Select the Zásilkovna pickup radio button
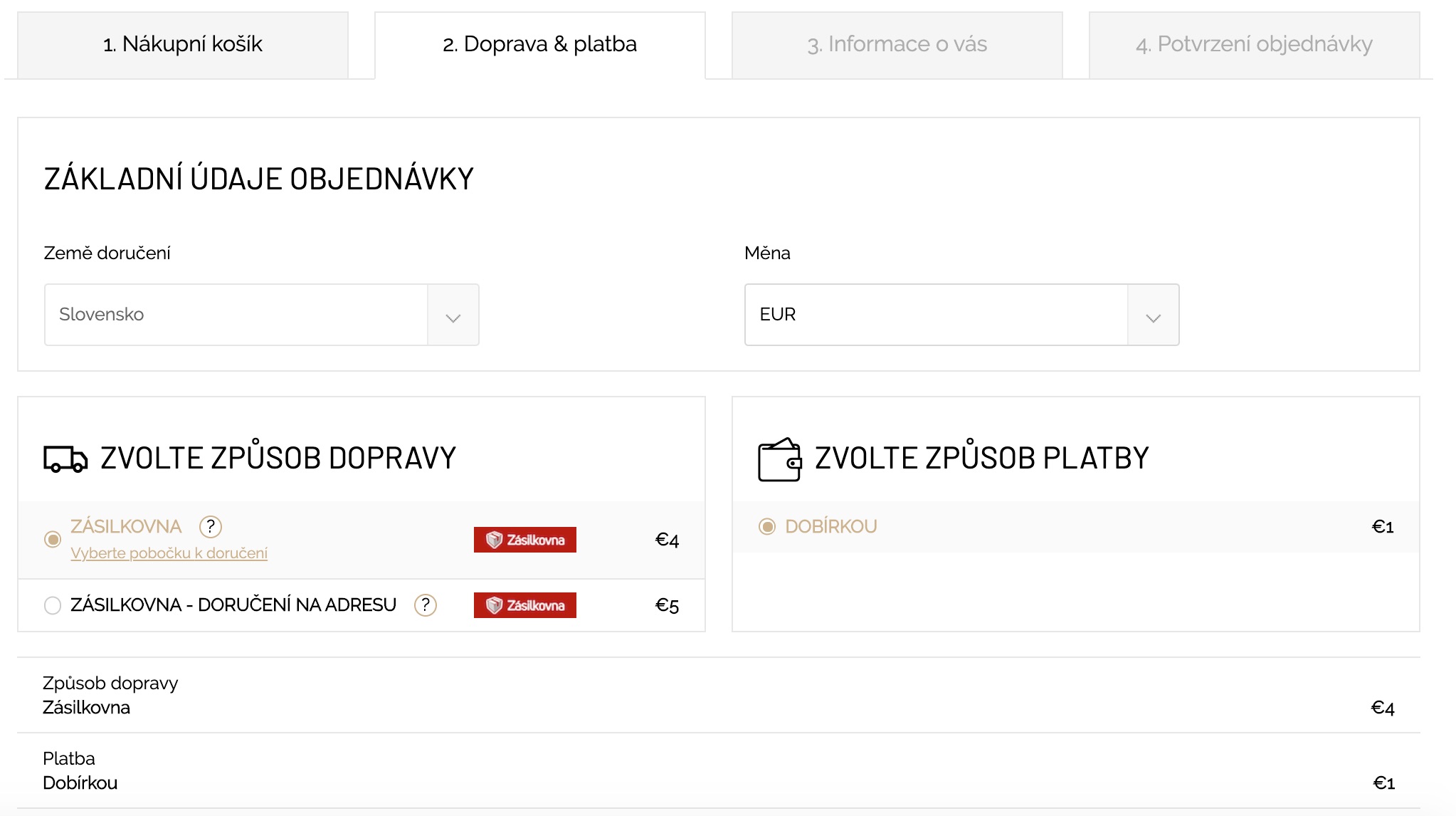Image resolution: width=1456 pixels, height=816 pixels. pyautogui.click(x=53, y=540)
